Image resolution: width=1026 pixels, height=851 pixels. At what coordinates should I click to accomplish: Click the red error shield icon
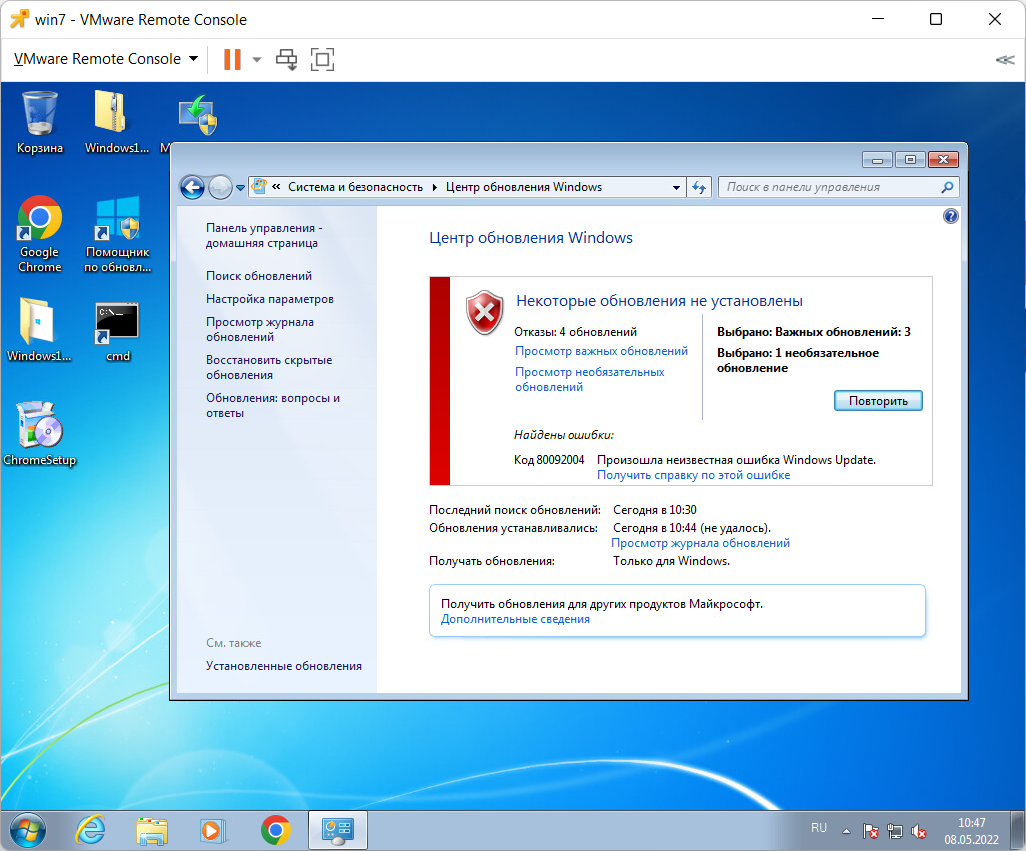click(x=484, y=313)
